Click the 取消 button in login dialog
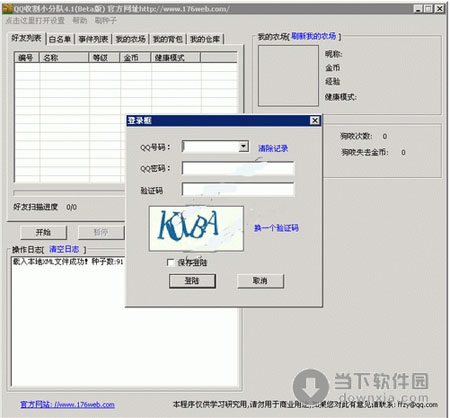This screenshot has height=418, width=450. 260,281
